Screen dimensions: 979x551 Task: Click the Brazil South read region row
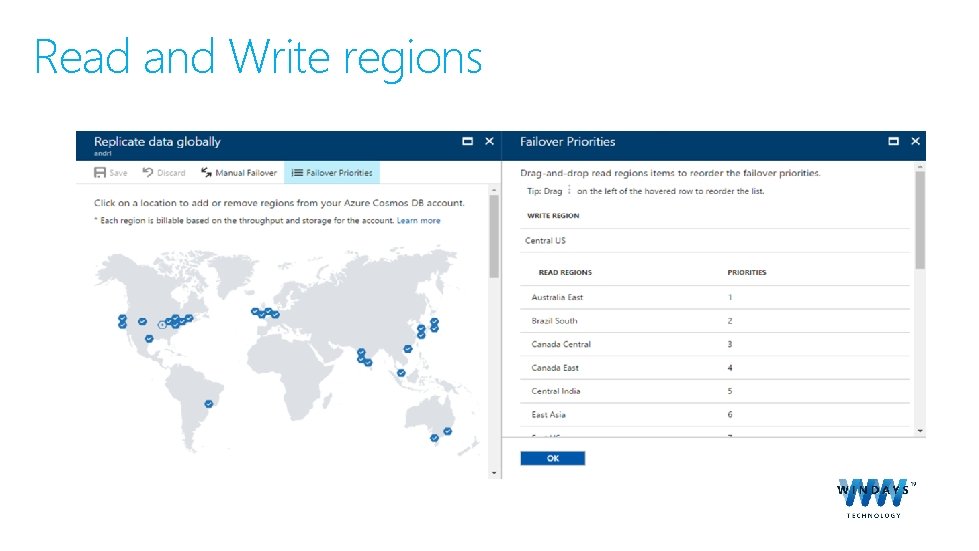tap(714, 321)
